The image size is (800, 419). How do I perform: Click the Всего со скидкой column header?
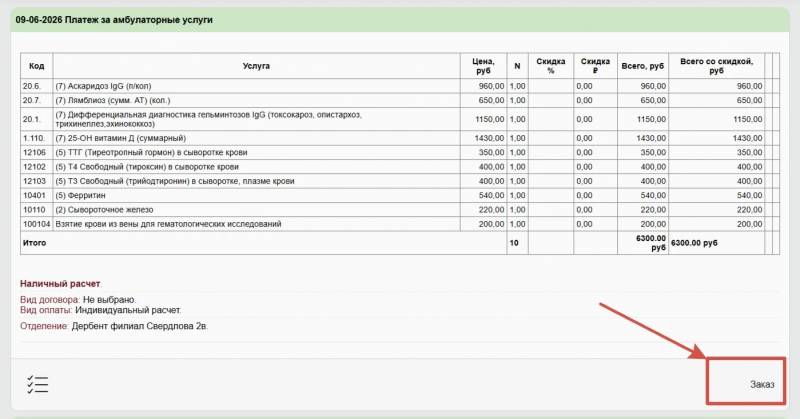[716, 66]
